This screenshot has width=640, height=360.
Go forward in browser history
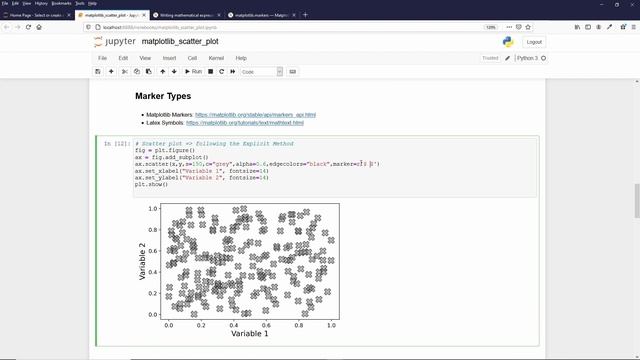point(18,27)
